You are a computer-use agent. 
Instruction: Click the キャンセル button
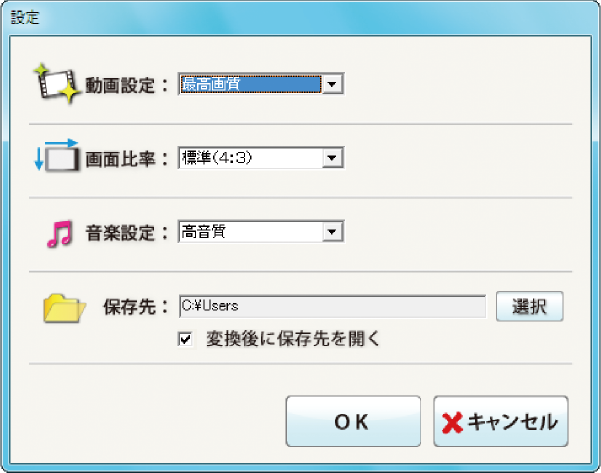coord(501,421)
